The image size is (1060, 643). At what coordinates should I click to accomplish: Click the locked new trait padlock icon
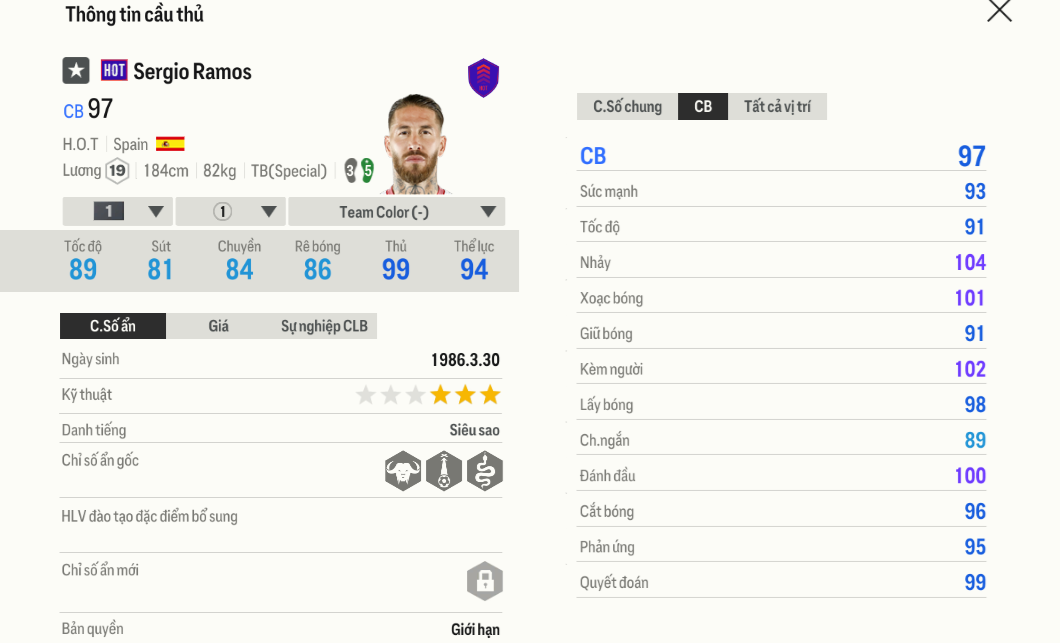[485, 581]
